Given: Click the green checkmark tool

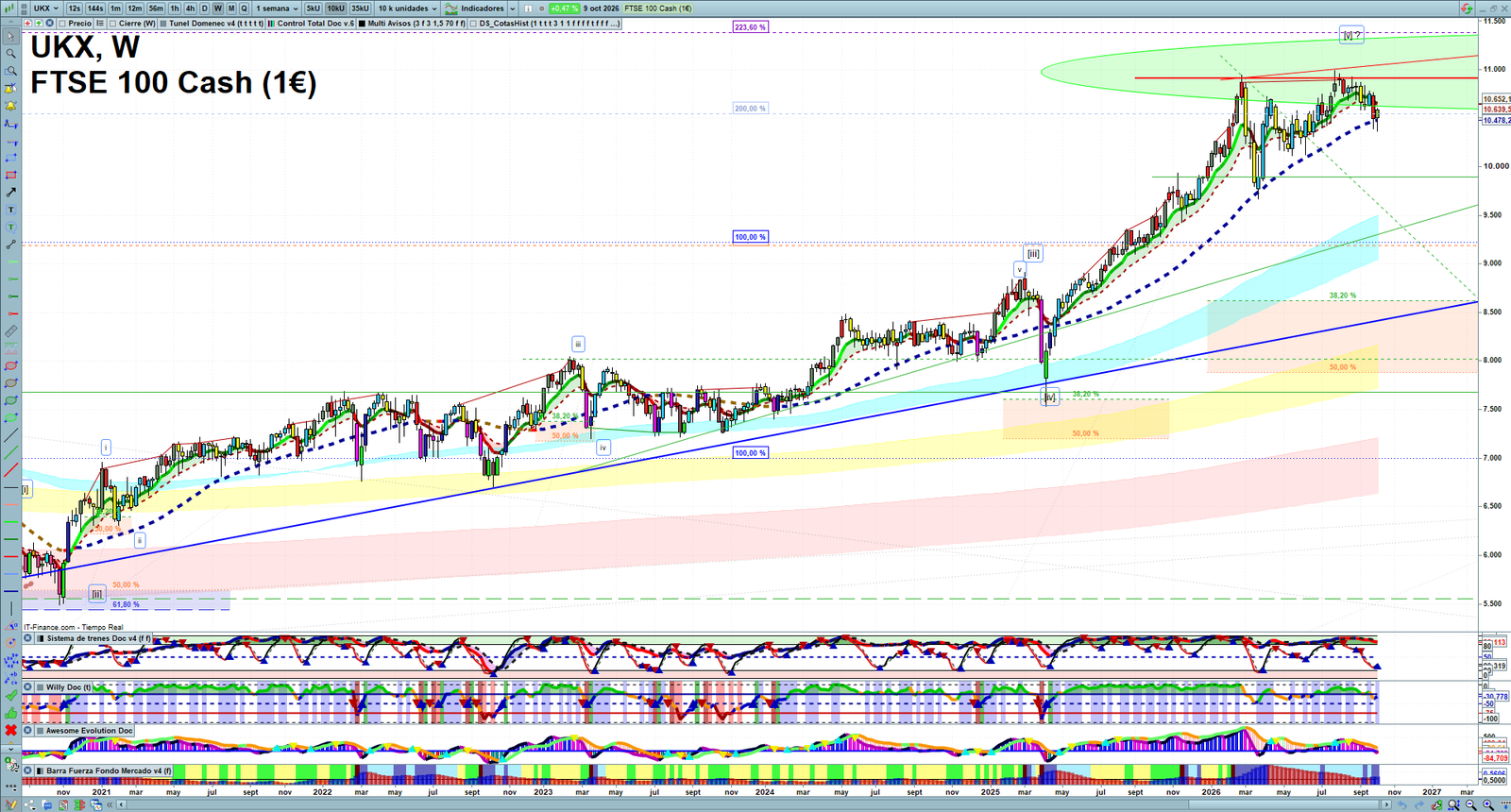Looking at the screenshot, I should click(11, 695).
